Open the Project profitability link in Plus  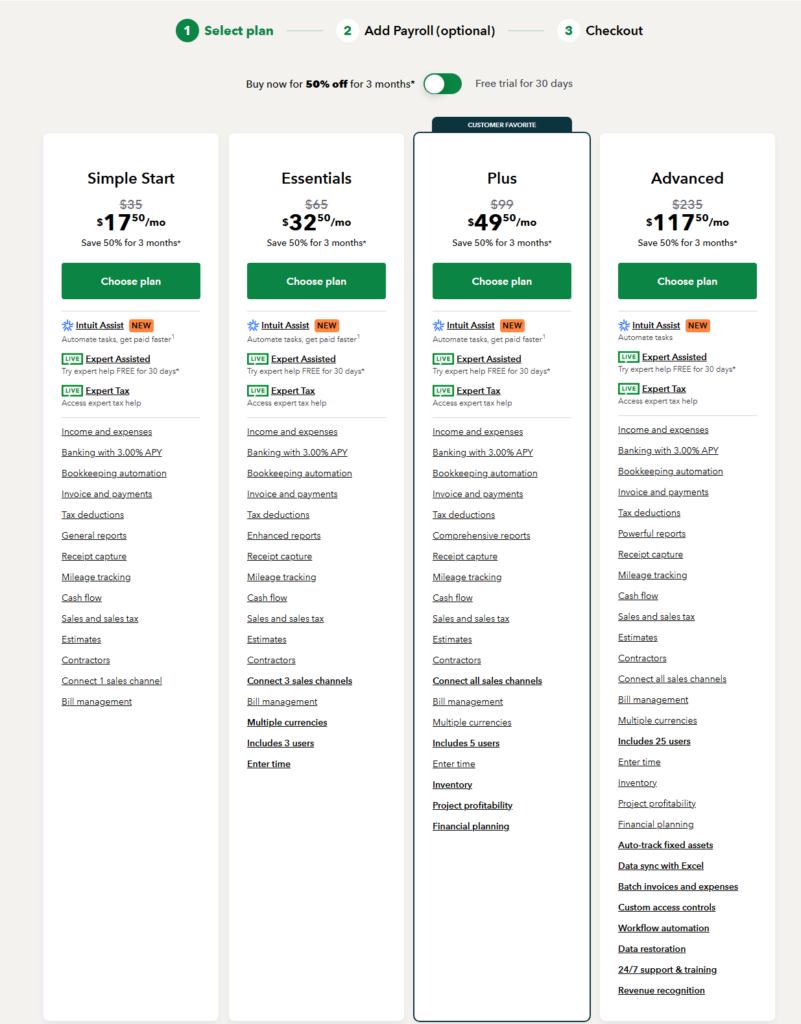tap(472, 806)
